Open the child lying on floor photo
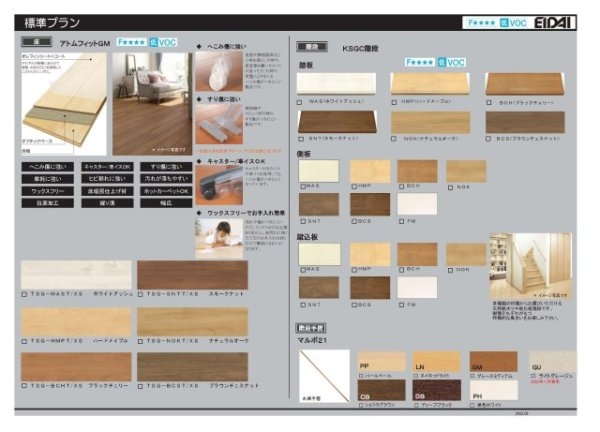The height and width of the screenshot is (432, 600). point(219,239)
